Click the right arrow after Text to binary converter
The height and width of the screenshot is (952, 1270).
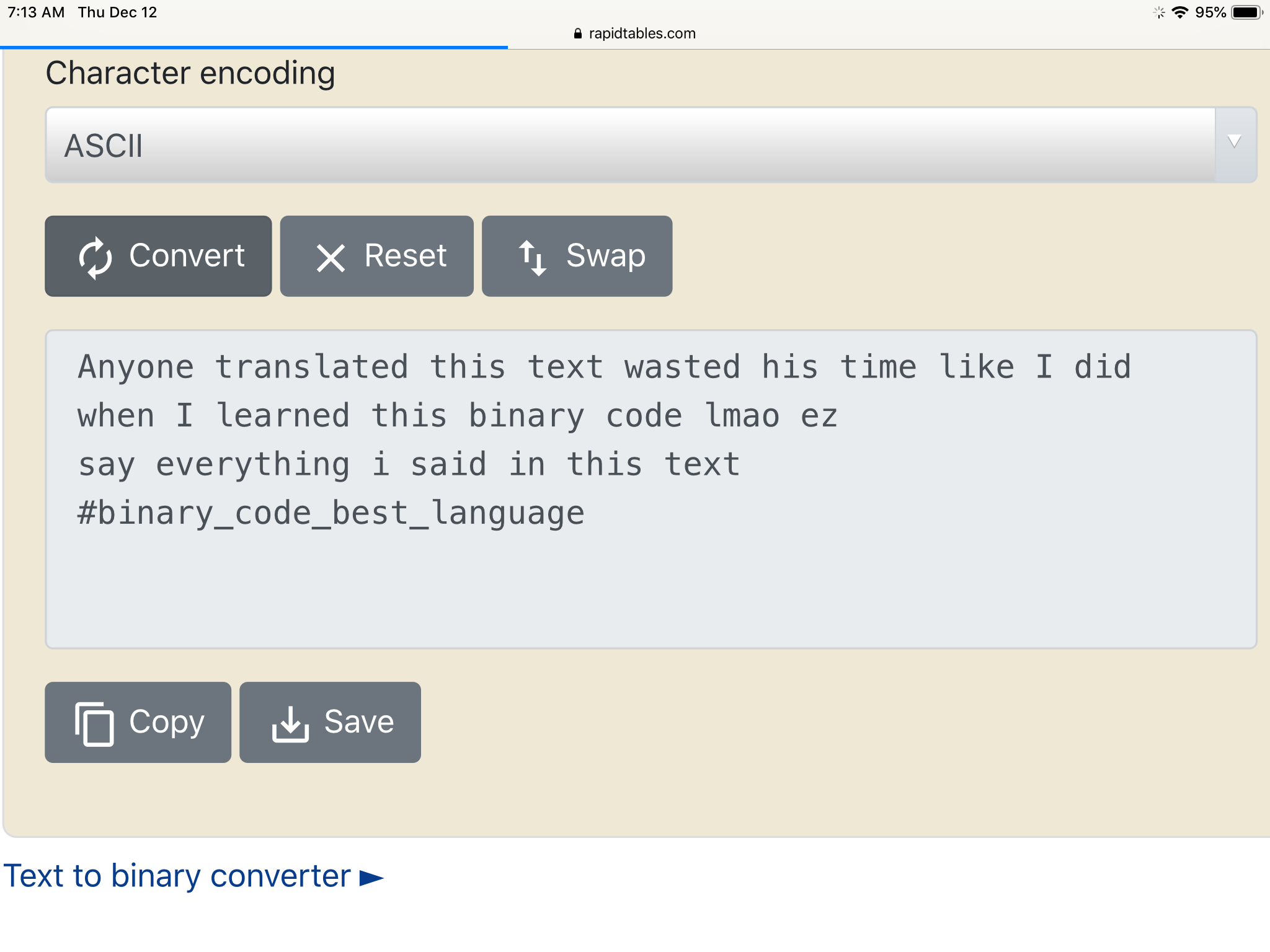click(x=372, y=878)
